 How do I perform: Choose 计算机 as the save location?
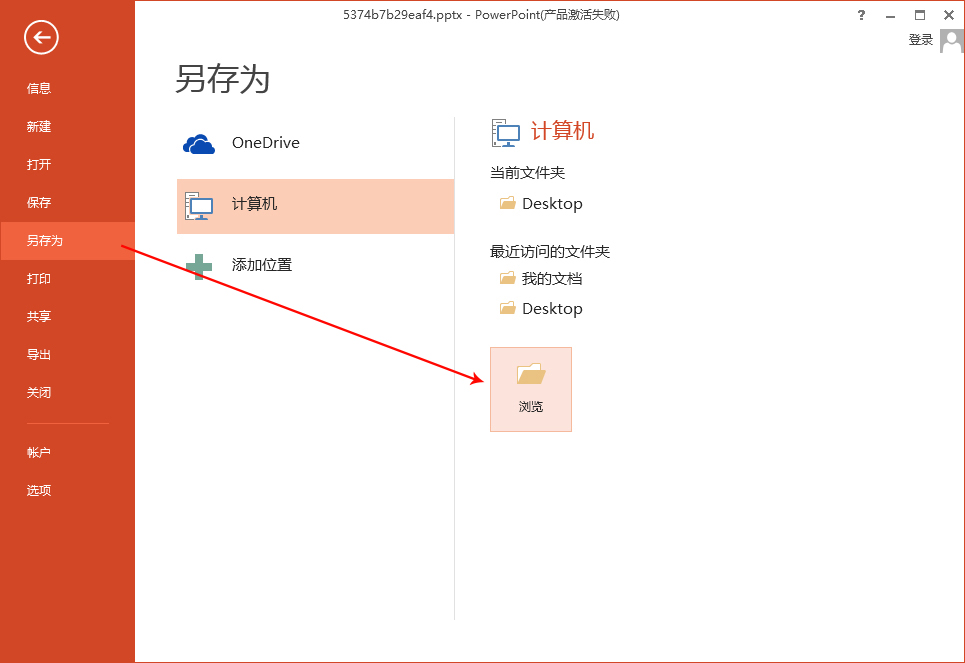[x=315, y=206]
